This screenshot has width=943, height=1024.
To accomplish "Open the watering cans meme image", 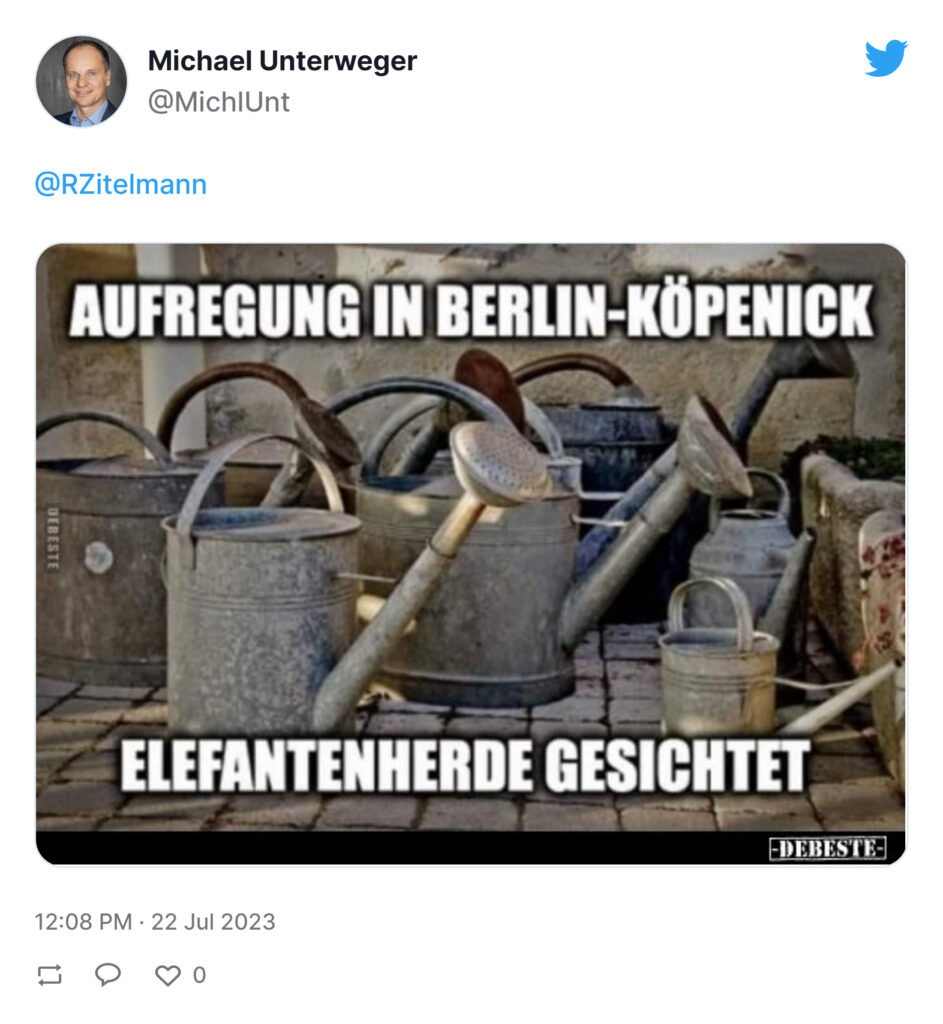I will click(470, 554).
